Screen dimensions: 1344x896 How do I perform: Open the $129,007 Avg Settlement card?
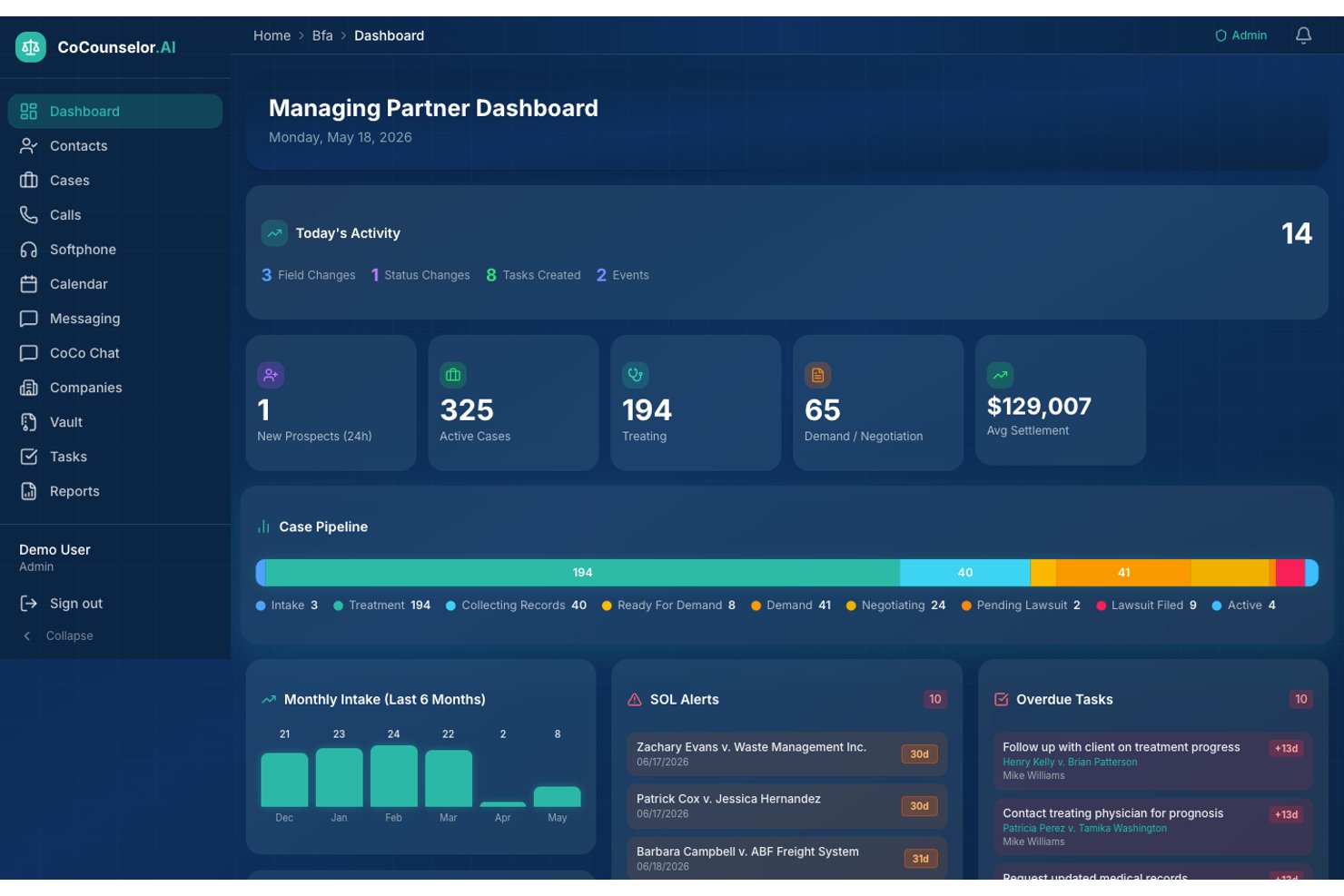tap(1061, 400)
